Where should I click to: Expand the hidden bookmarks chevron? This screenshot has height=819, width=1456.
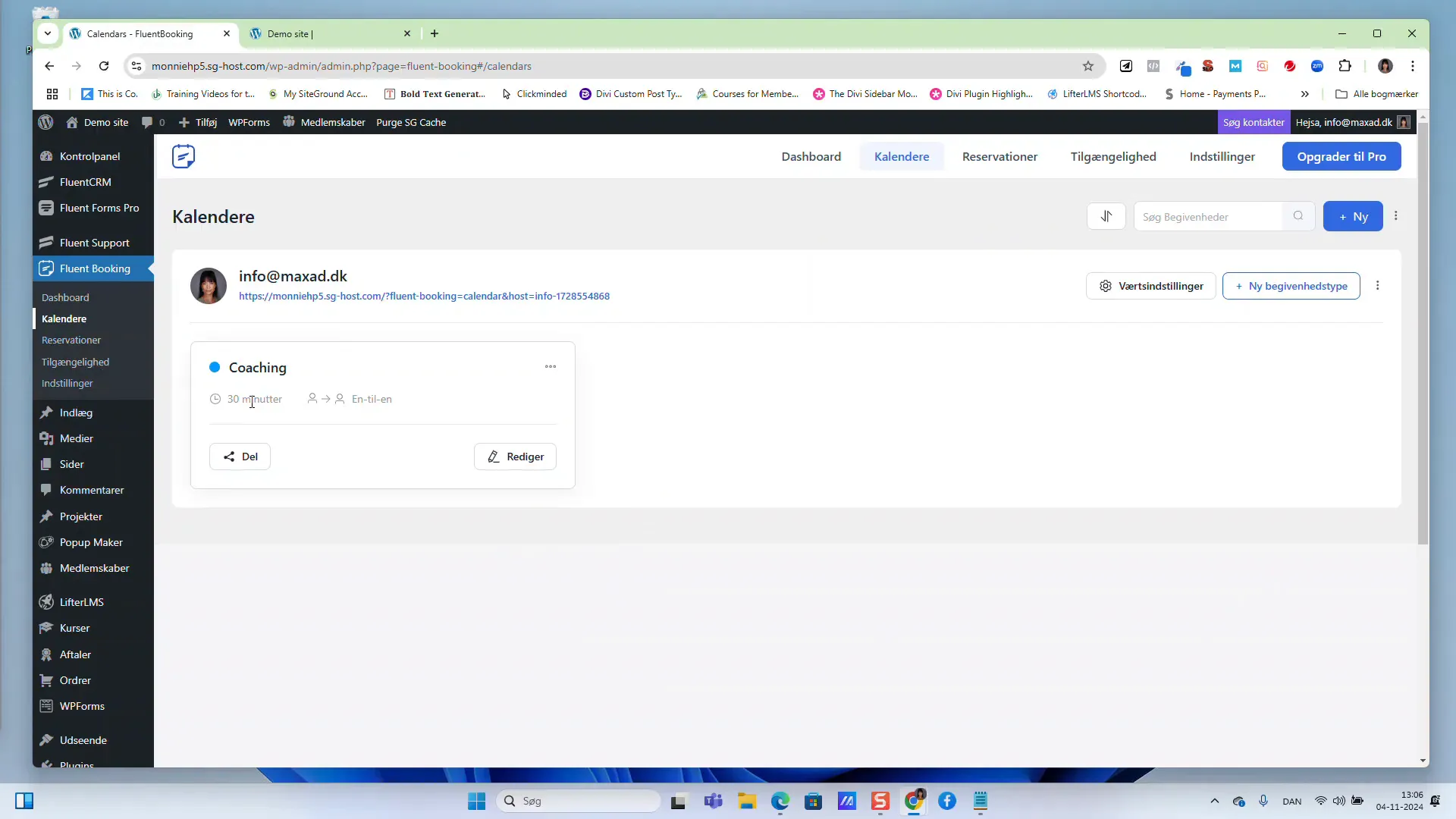coord(1305,93)
